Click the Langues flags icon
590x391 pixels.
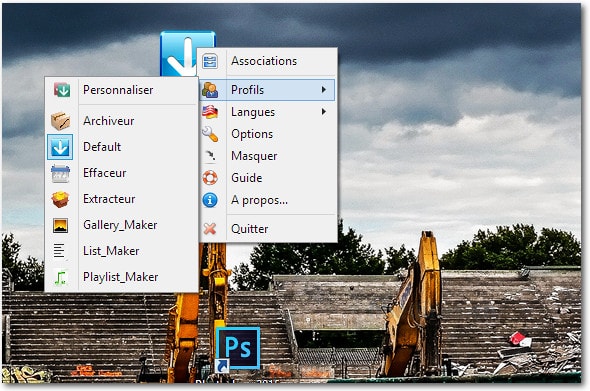point(210,112)
